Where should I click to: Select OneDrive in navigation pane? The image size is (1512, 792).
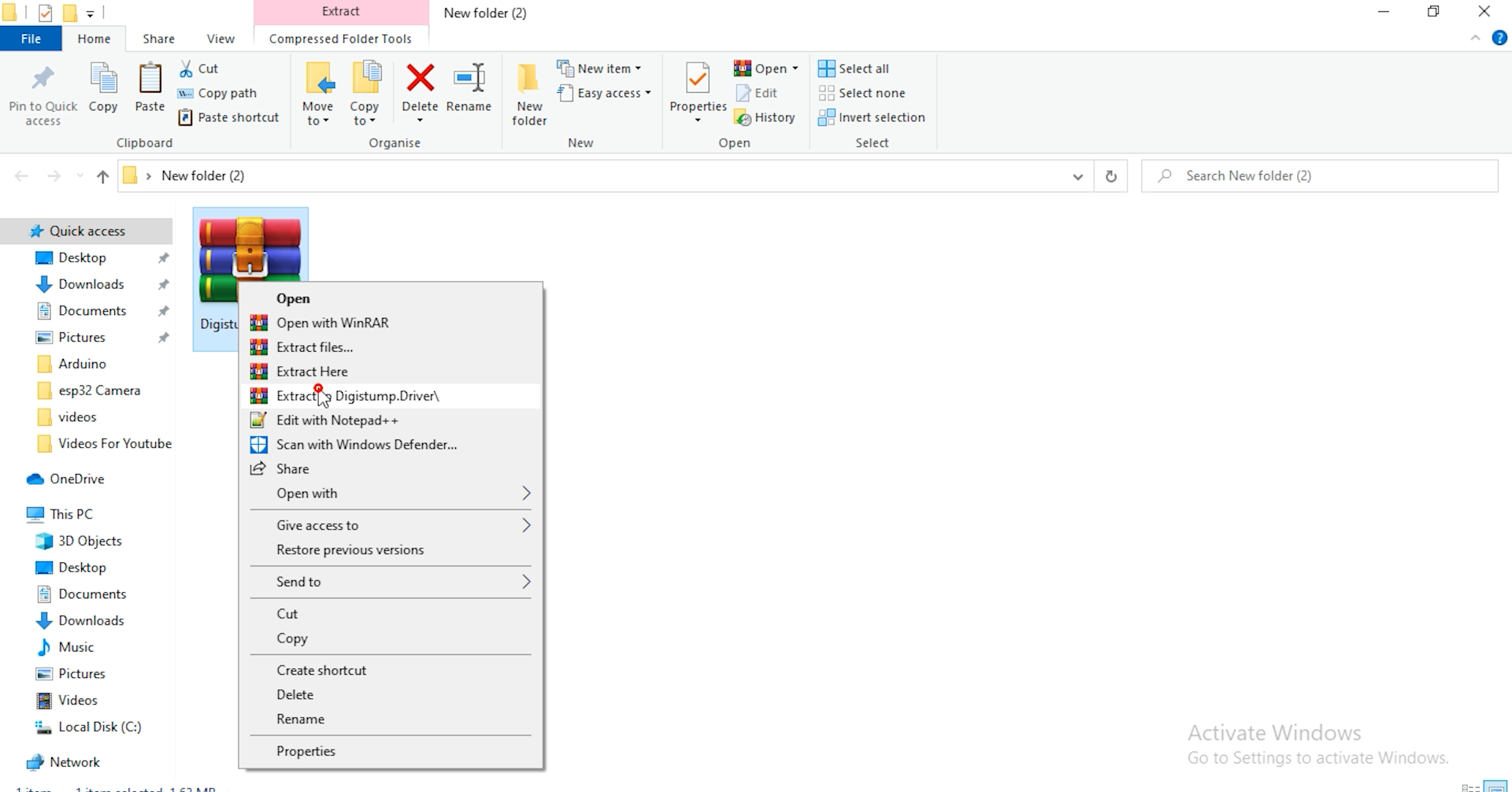(76, 479)
